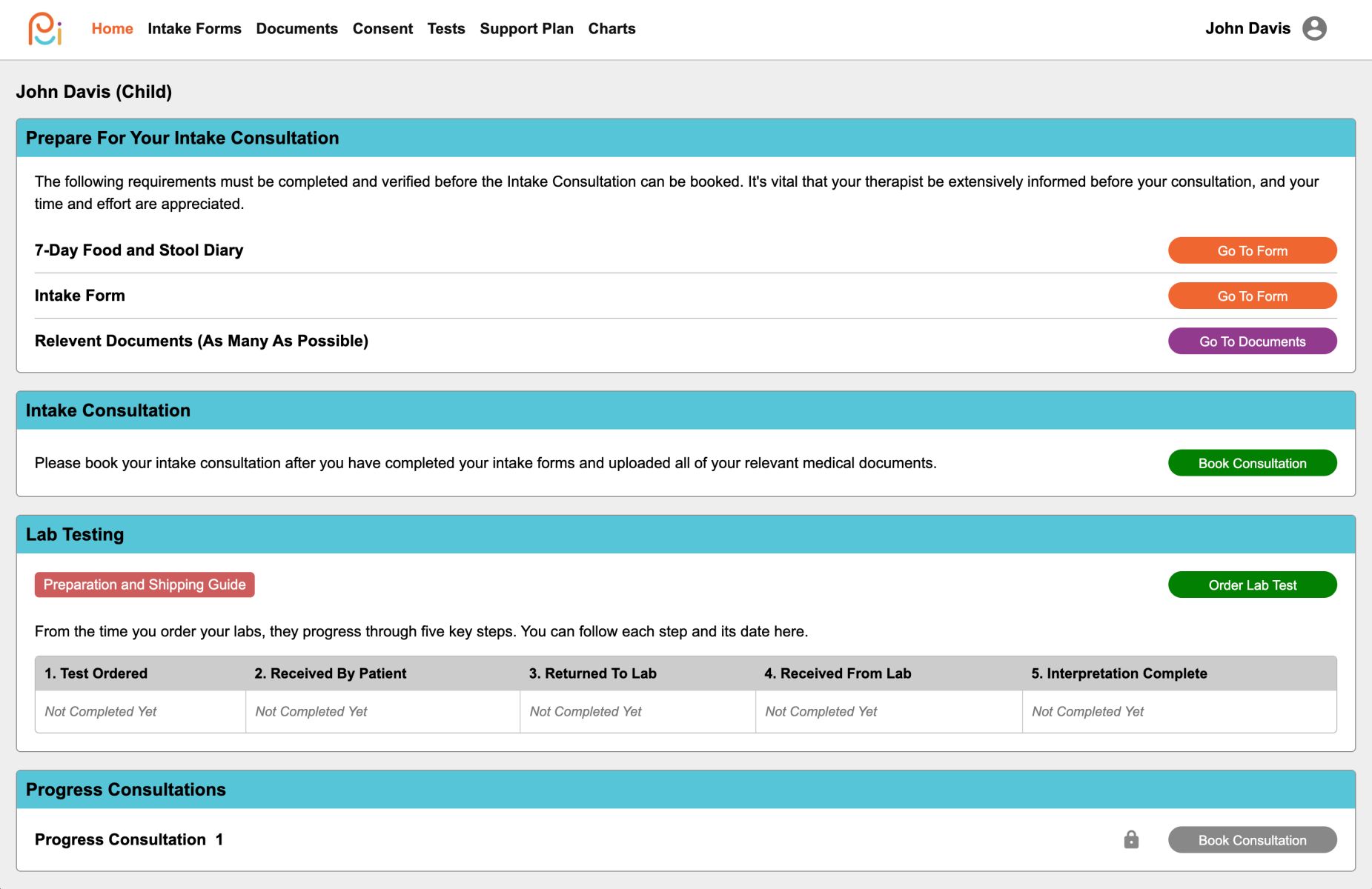Go to the Home menu item
Viewport: 1372px width, 889px height.
[112, 29]
